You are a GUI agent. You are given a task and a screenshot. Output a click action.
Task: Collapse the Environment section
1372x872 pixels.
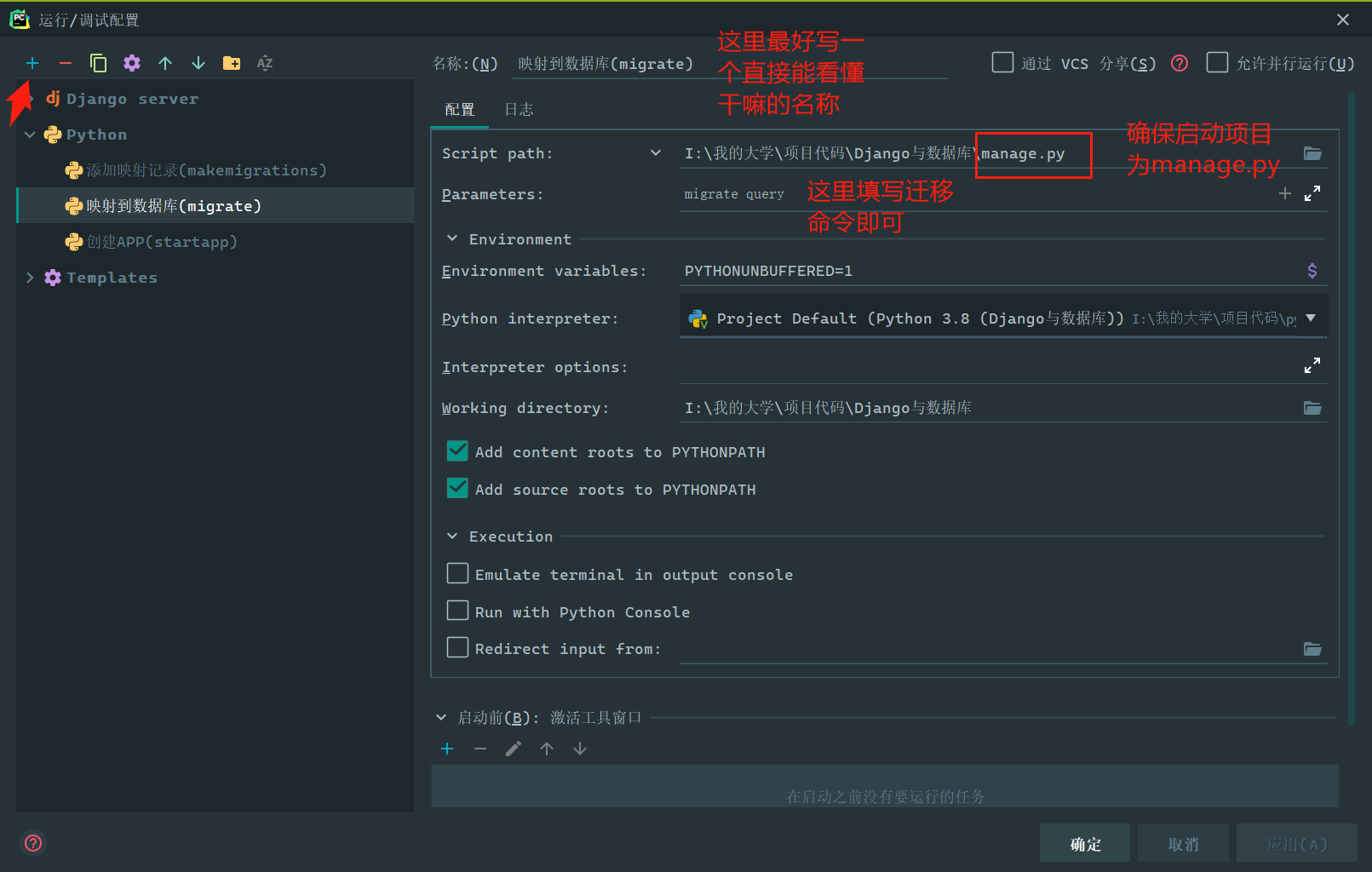pyautogui.click(x=452, y=238)
